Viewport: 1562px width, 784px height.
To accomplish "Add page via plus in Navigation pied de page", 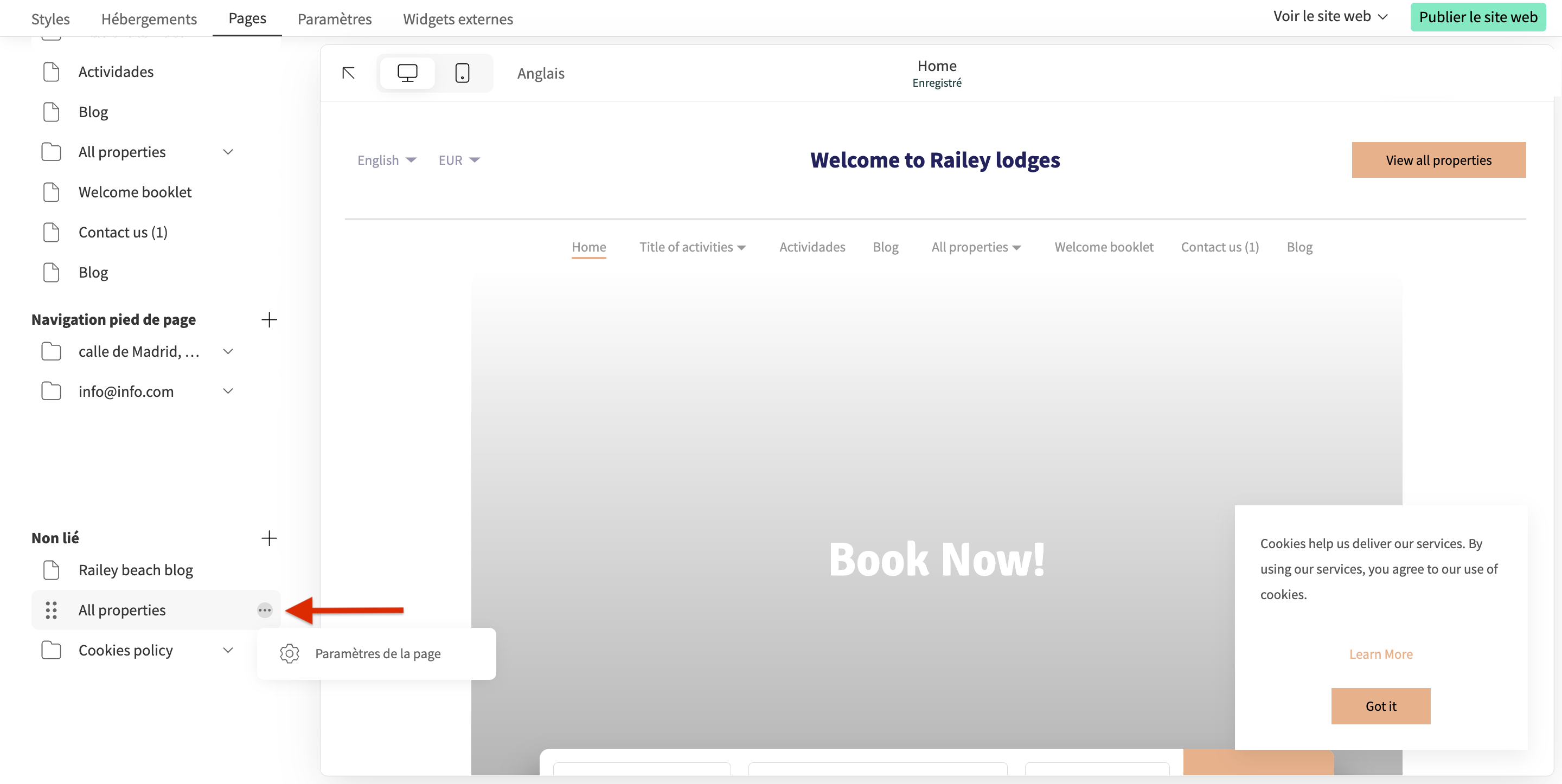I will point(268,319).
